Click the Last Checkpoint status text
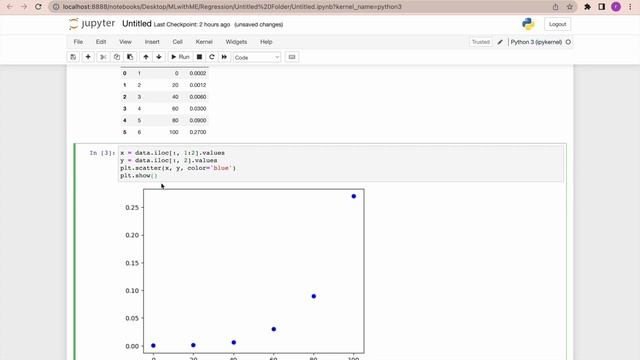640x360 pixels. (x=192, y=24)
